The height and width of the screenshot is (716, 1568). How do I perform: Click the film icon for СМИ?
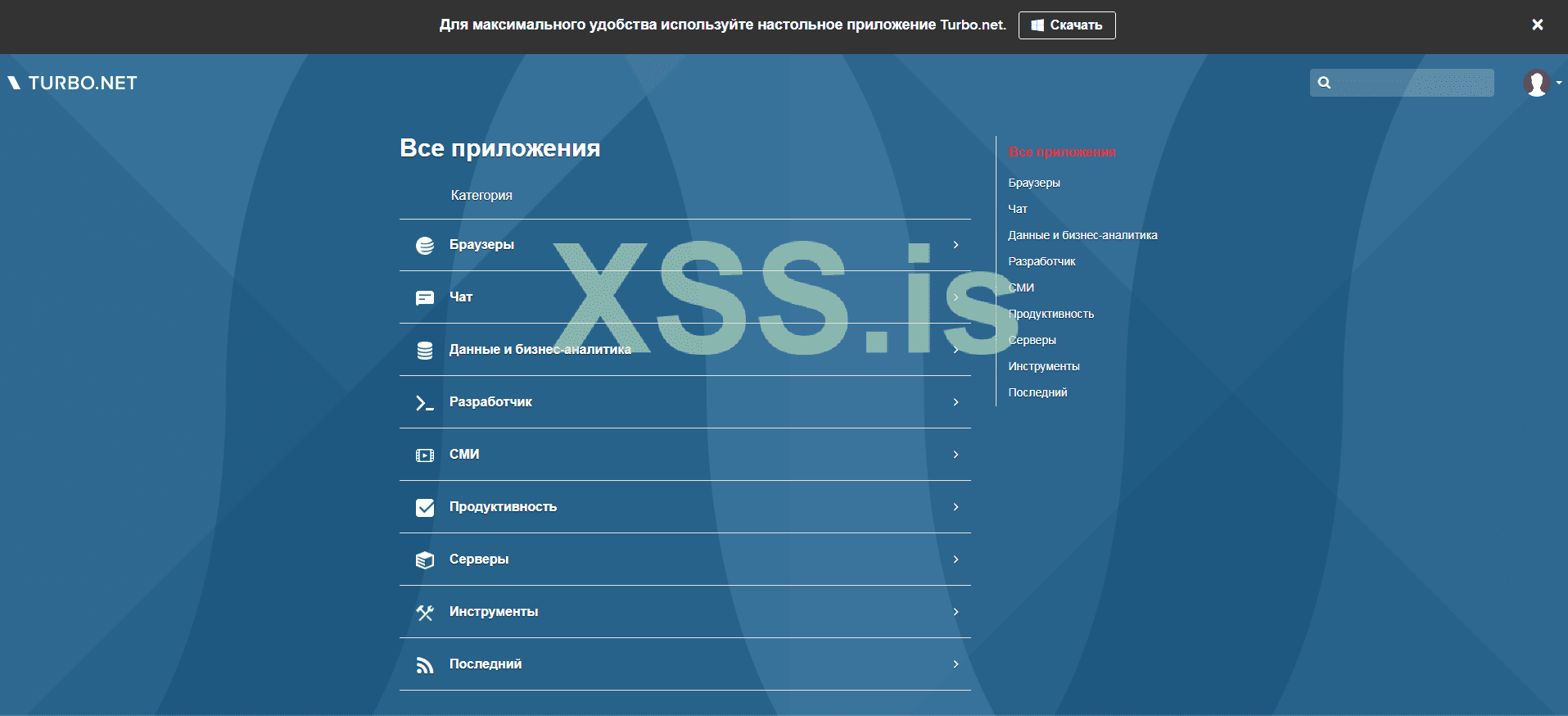click(x=425, y=455)
